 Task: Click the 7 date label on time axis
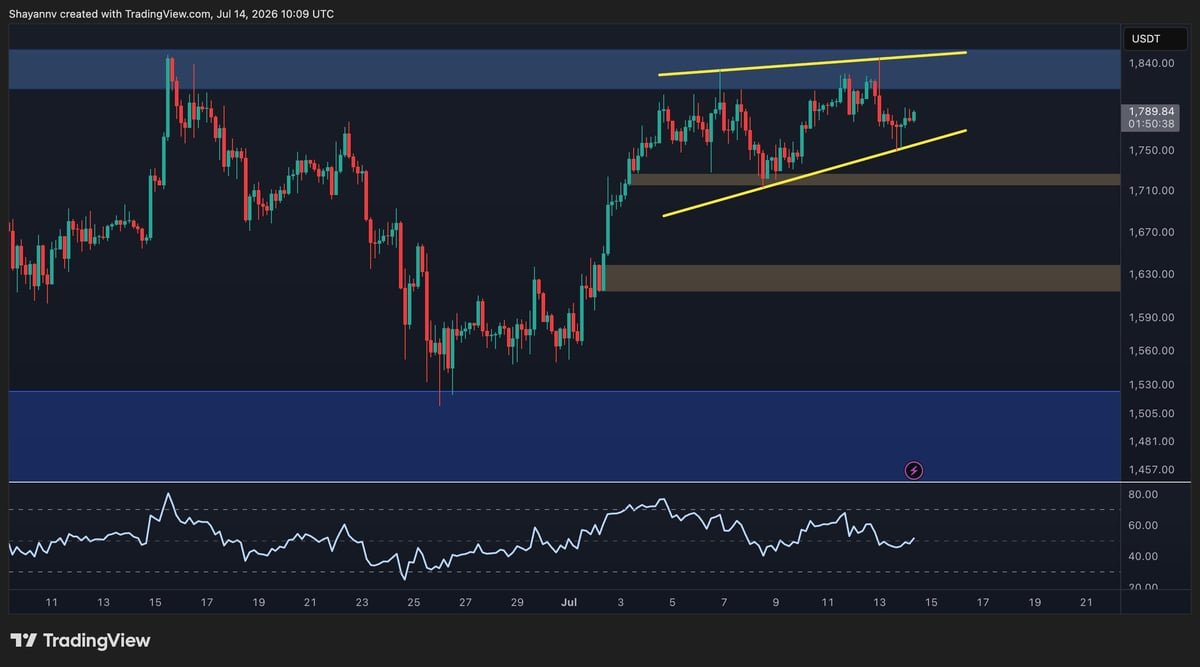724,603
